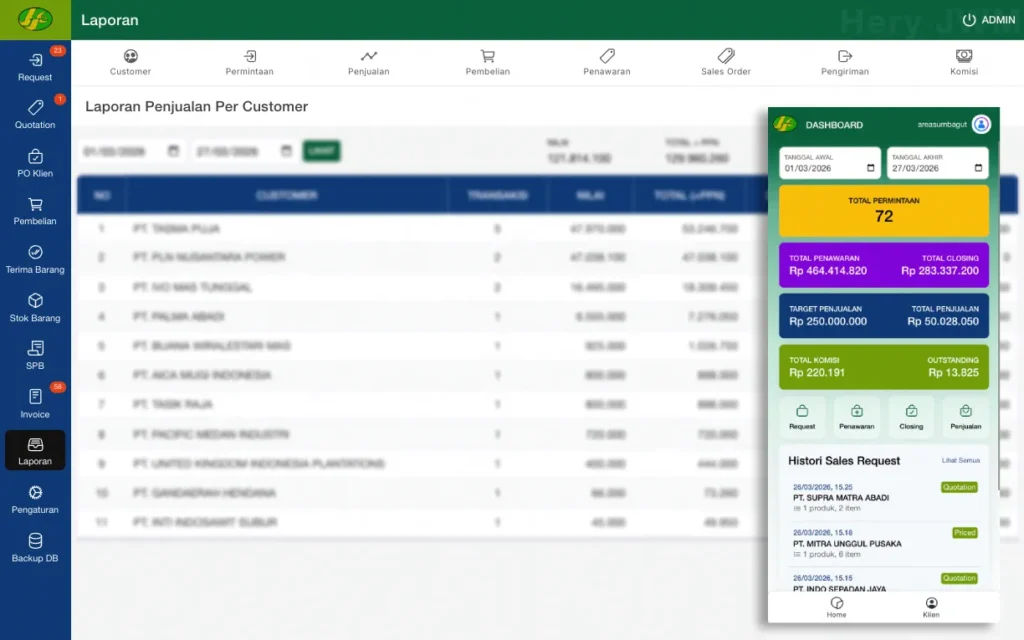Viewport: 1024px width, 640px height.
Task: Open the Klien tab in bottom navigation
Action: (931, 608)
